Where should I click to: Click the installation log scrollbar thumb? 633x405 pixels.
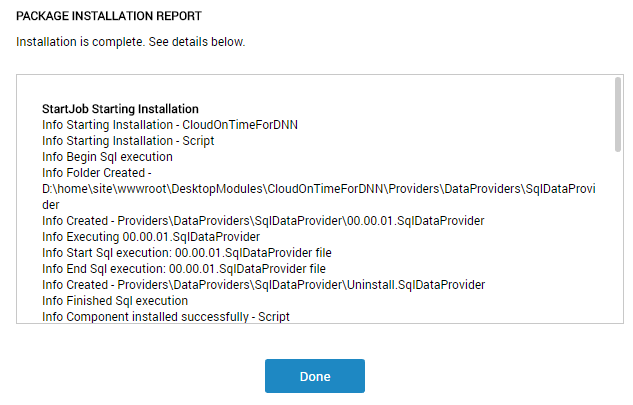pyautogui.click(x=617, y=115)
